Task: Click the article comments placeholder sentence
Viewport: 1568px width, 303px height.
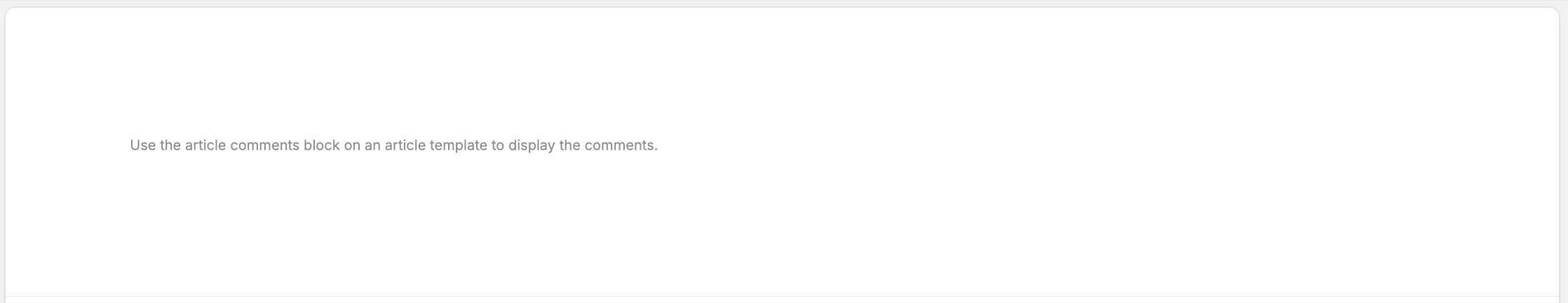Action: tap(393, 145)
